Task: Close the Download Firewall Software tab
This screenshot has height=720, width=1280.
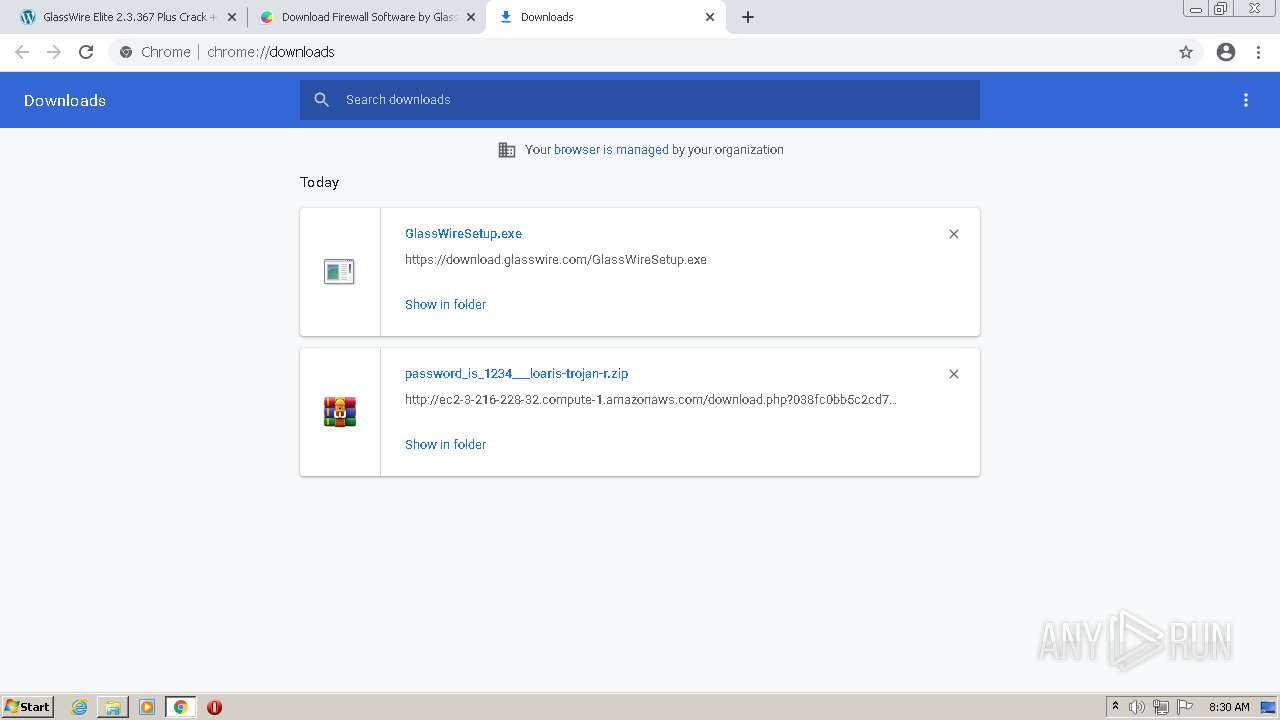Action: coord(471,17)
